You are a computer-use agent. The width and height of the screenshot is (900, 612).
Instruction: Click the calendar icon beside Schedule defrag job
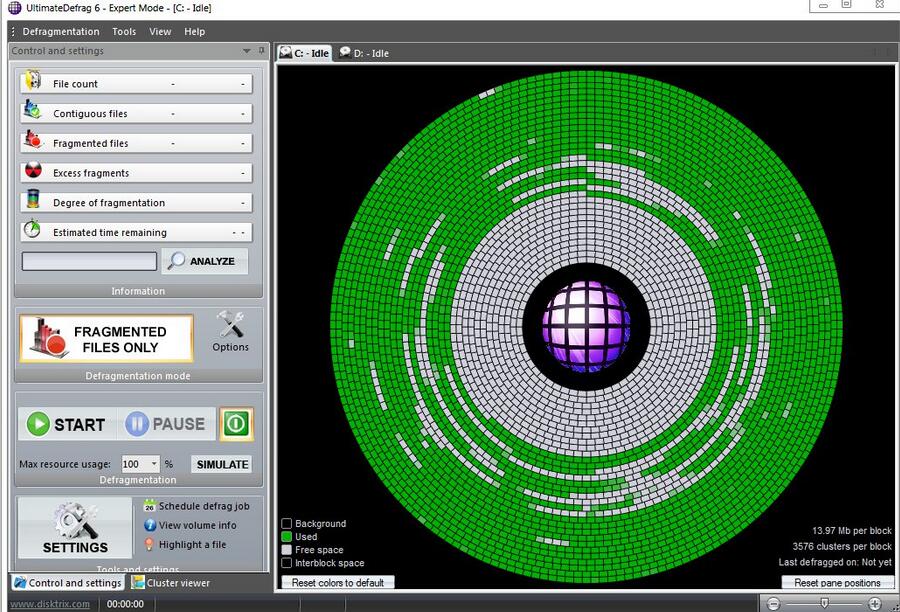click(150, 506)
